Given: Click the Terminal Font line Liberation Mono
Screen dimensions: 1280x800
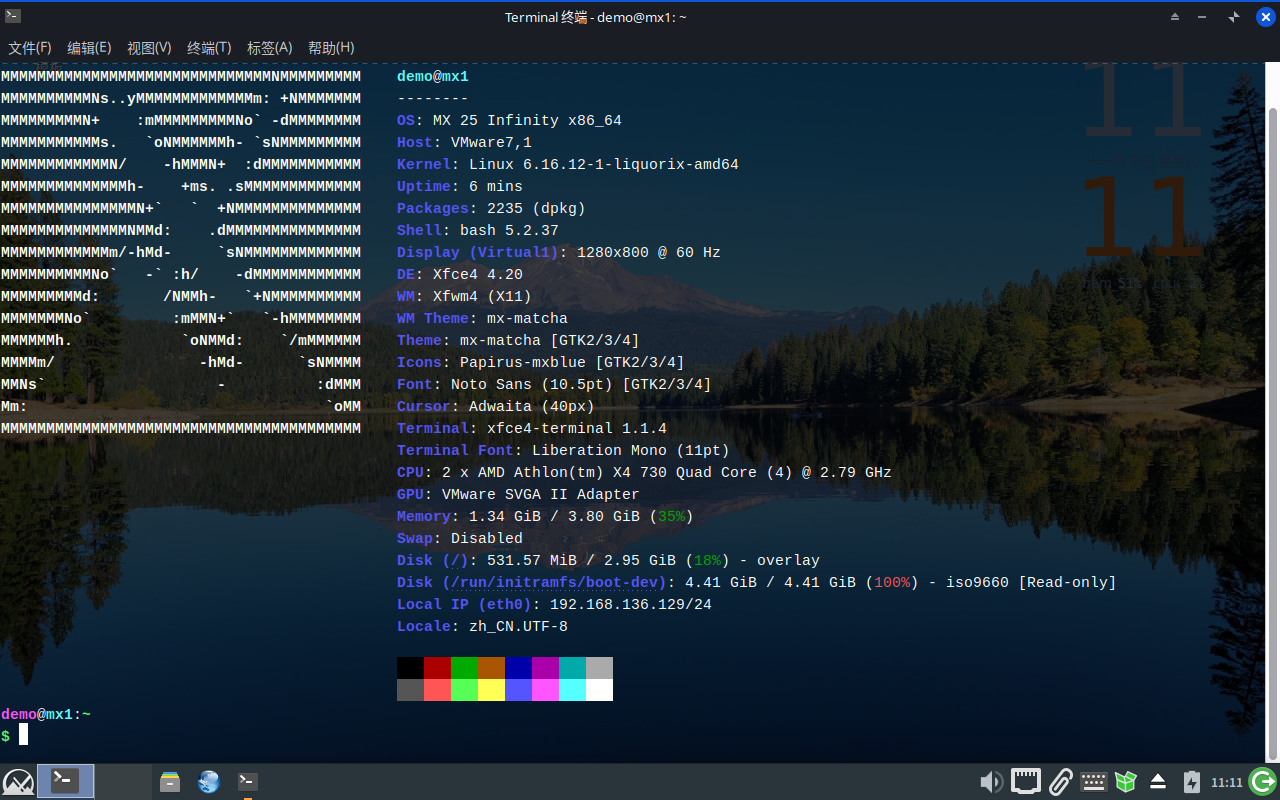Looking at the screenshot, I should point(563,450).
